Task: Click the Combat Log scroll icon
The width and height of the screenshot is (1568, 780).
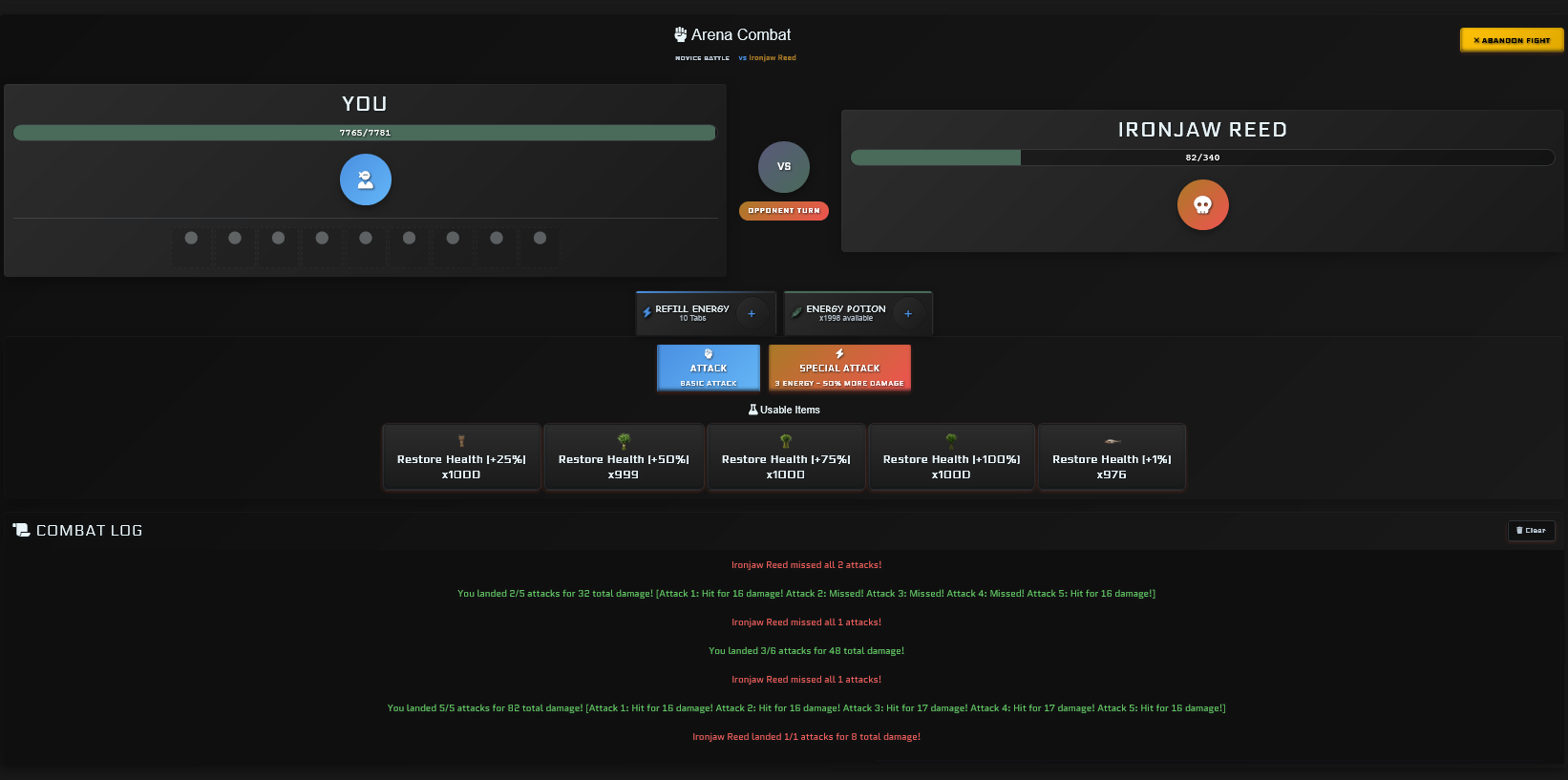Action: pyautogui.click(x=21, y=530)
